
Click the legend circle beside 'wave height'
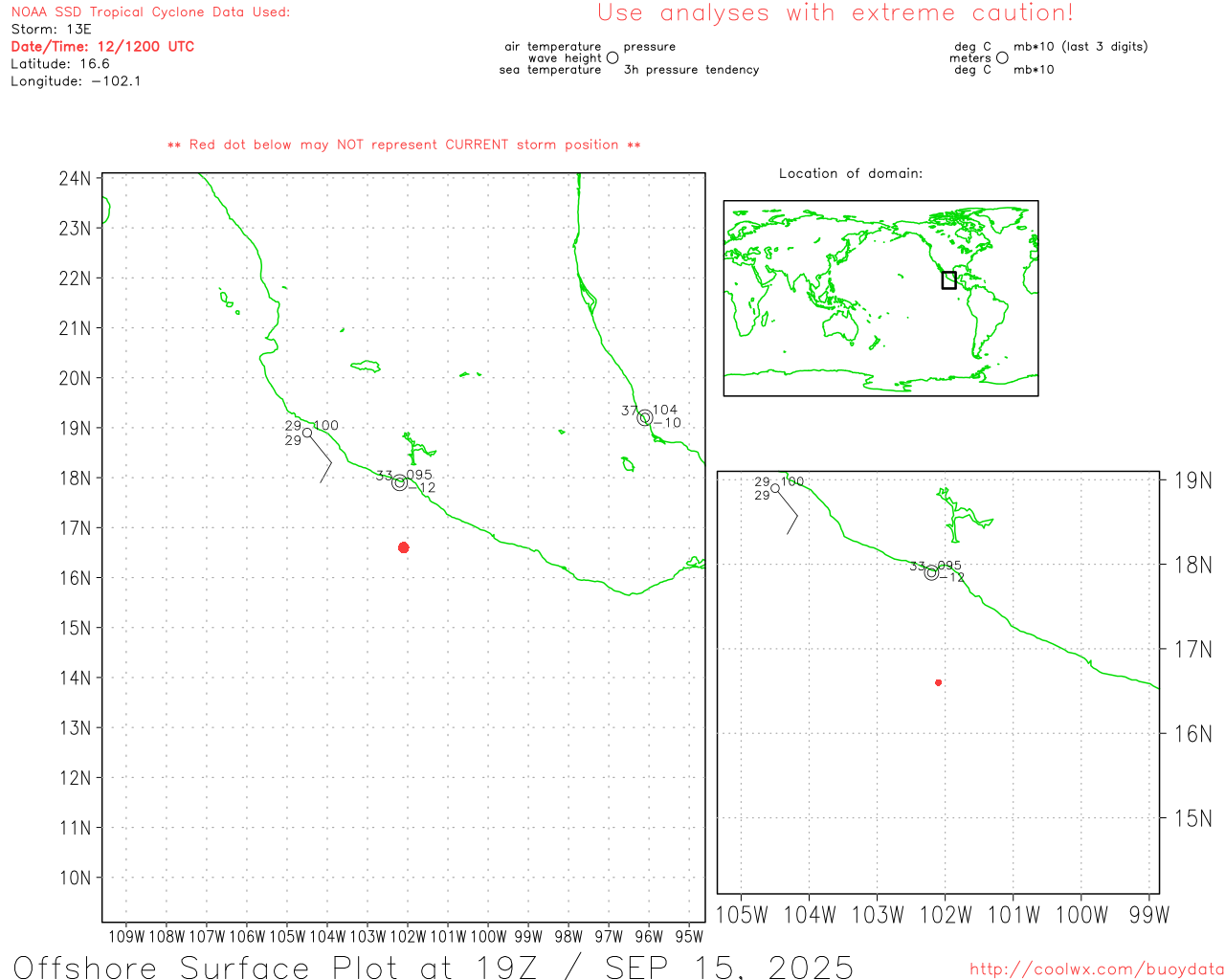click(x=612, y=57)
